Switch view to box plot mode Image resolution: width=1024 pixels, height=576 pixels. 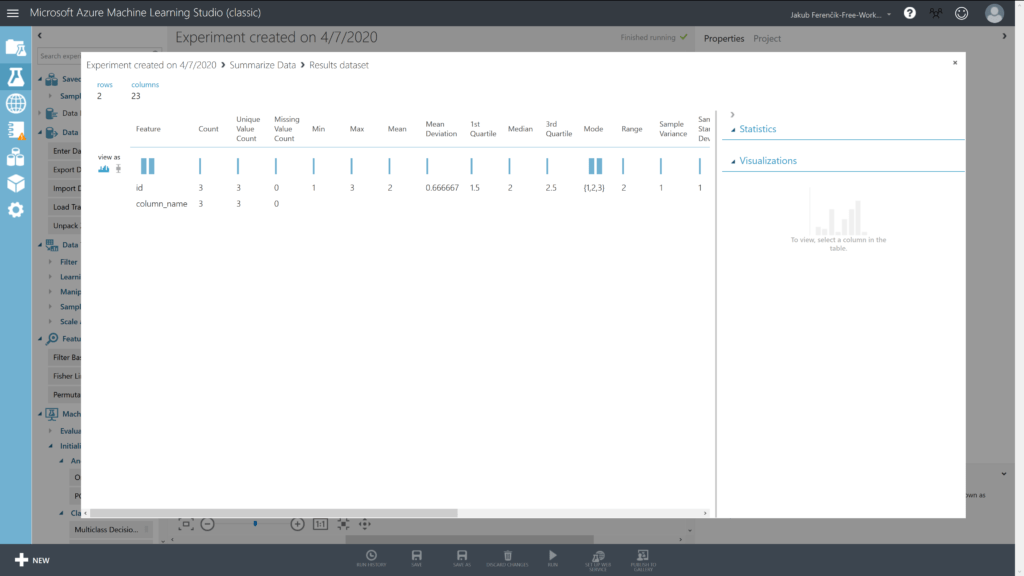(x=118, y=169)
